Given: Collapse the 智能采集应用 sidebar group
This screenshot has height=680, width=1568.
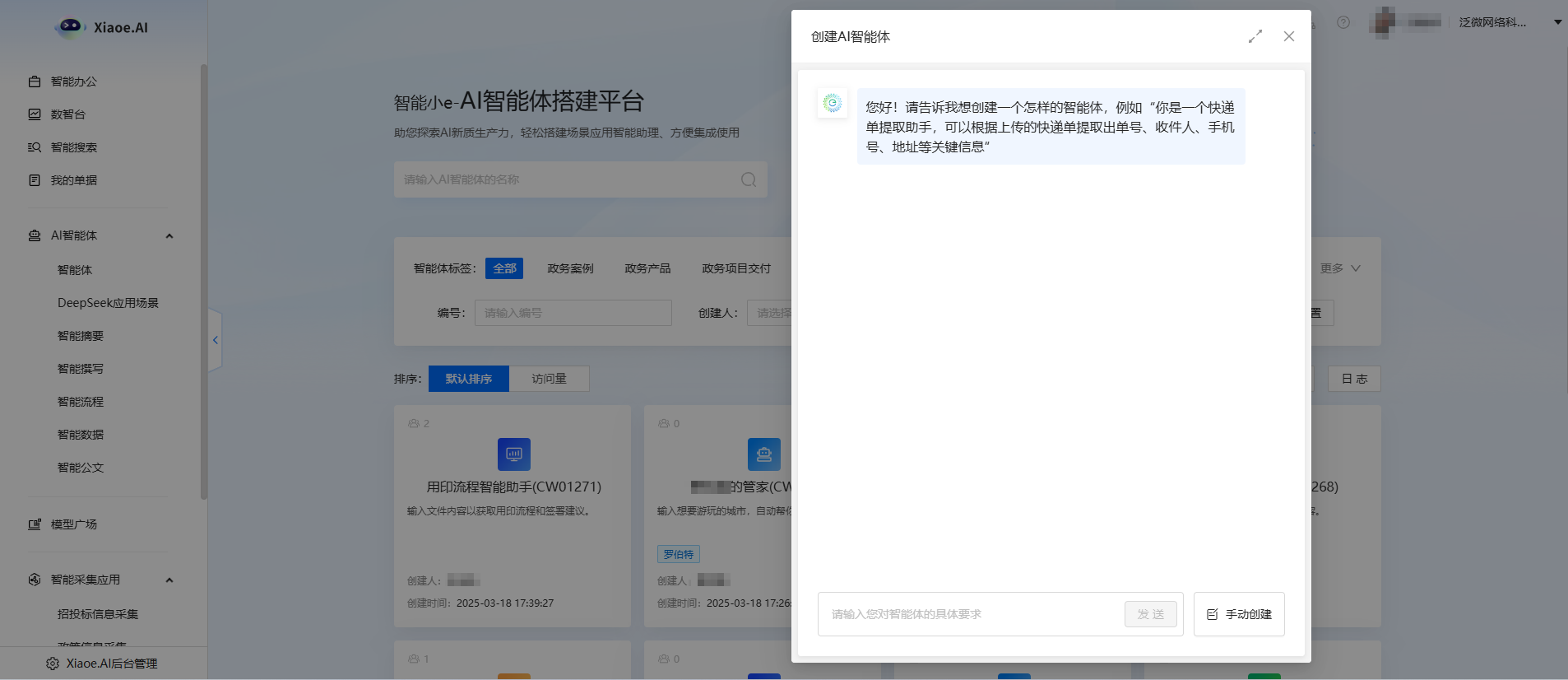Looking at the screenshot, I should tap(169, 580).
